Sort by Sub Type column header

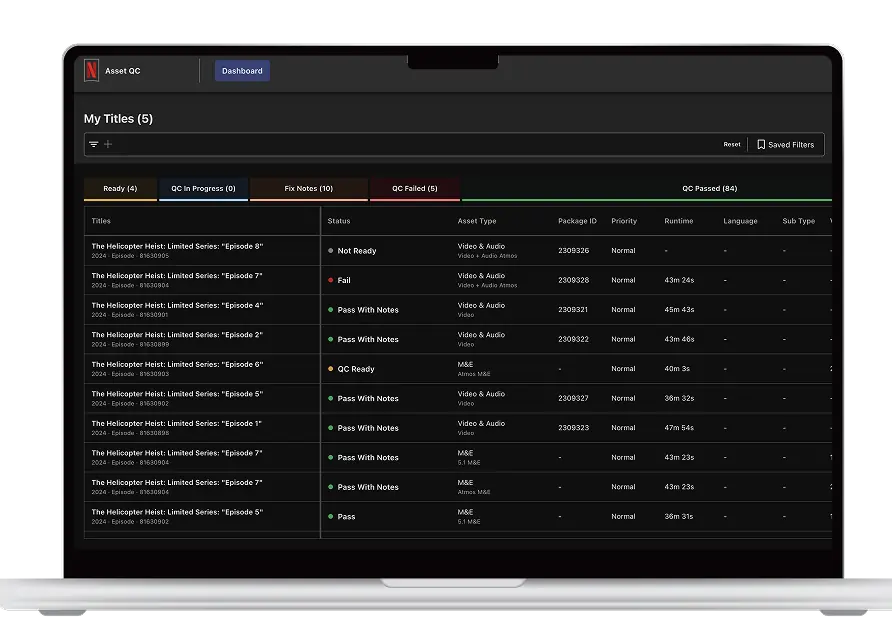pyautogui.click(x=799, y=221)
